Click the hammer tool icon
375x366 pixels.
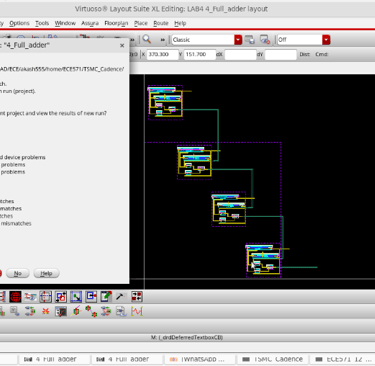tap(120, 296)
